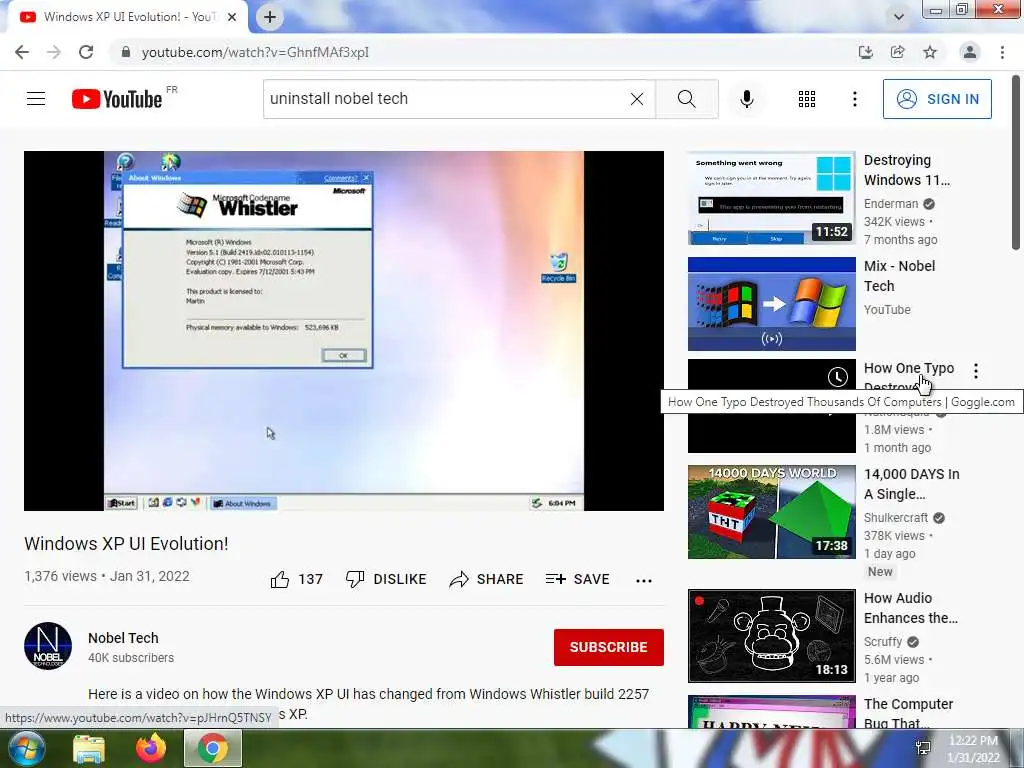Go forward in Chrome
Image resolution: width=1024 pixels, height=768 pixels.
(54, 52)
